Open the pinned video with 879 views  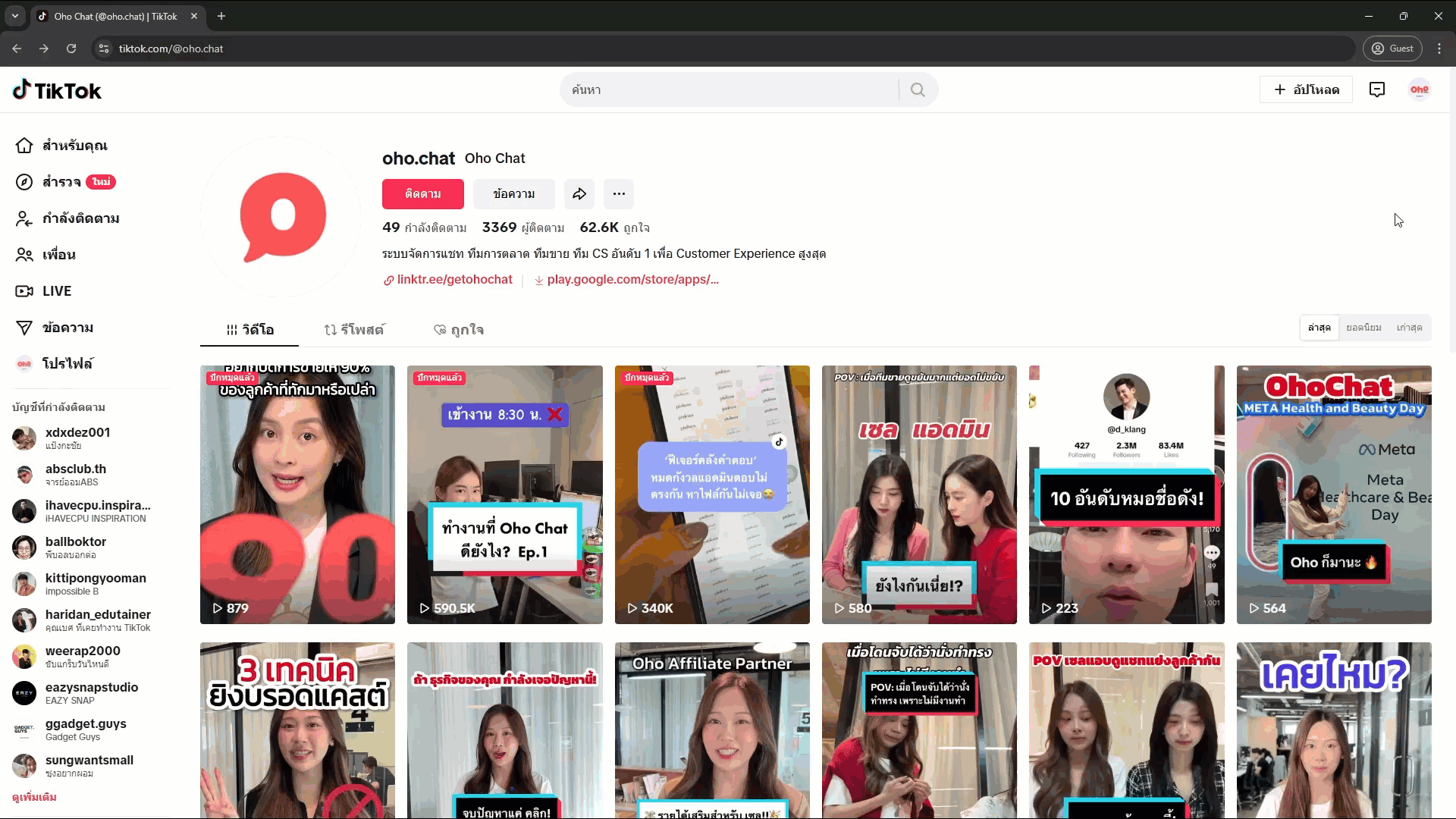(x=297, y=494)
